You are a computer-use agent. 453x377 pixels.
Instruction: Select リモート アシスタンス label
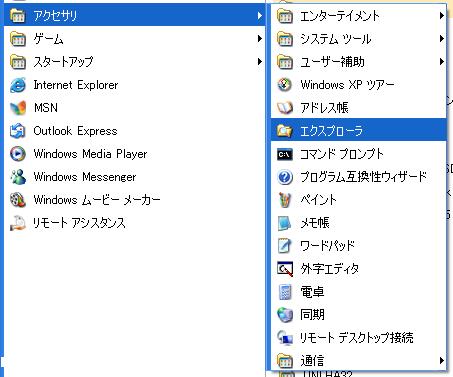point(79,223)
